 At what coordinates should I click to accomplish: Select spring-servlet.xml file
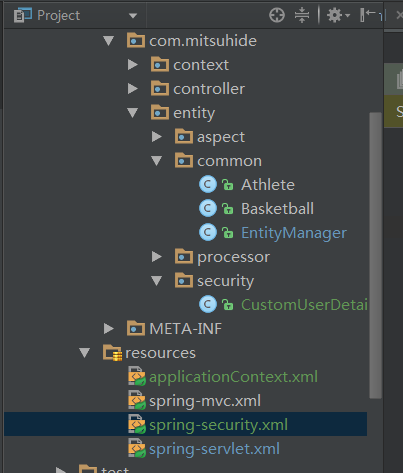tap(214, 449)
